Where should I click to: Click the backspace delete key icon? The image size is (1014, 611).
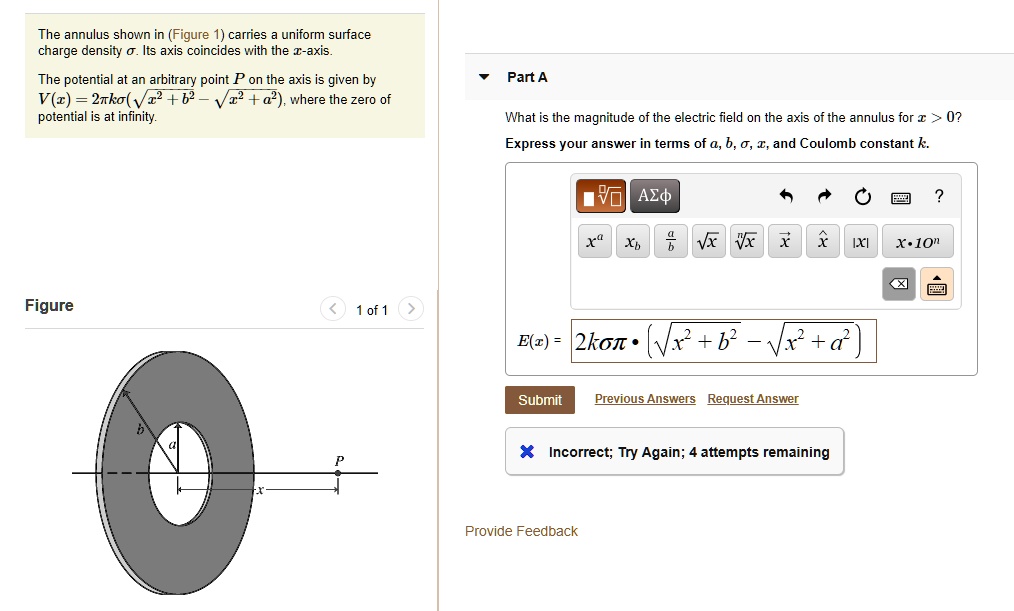[x=899, y=284]
